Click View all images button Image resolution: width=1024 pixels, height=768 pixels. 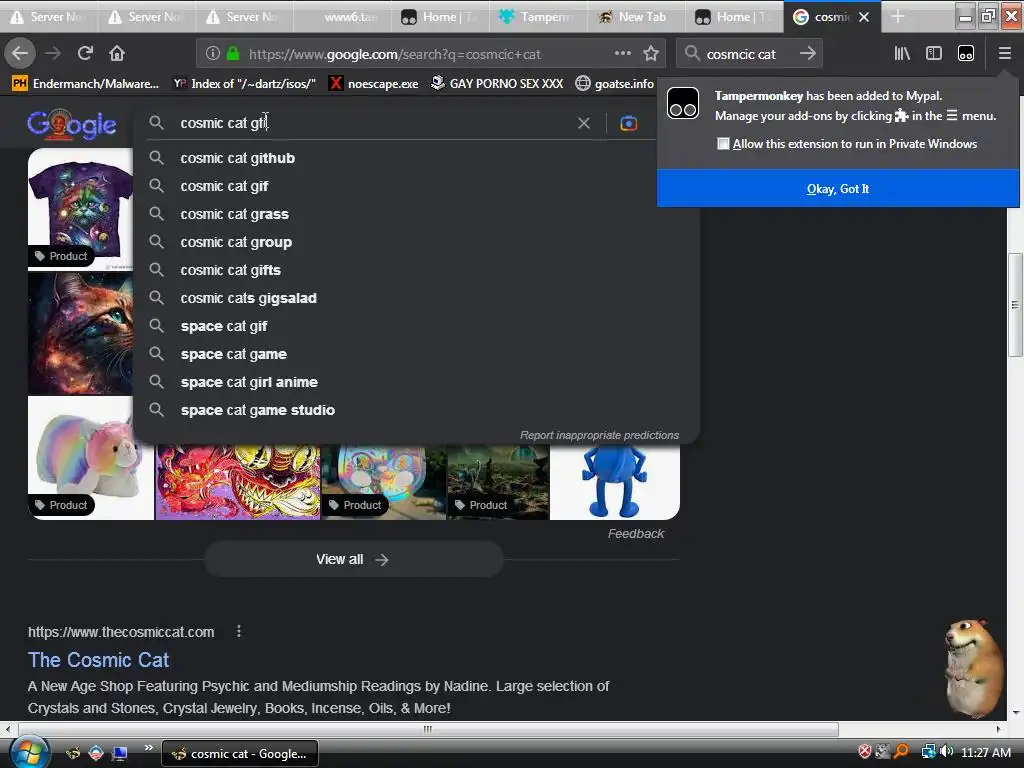(353, 560)
